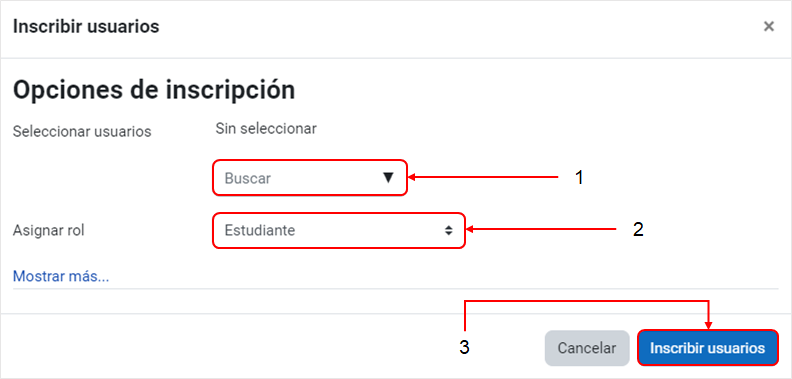
Task: Click the red arrowhead pointing at Buscar field
Action: click(x=411, y=177)
